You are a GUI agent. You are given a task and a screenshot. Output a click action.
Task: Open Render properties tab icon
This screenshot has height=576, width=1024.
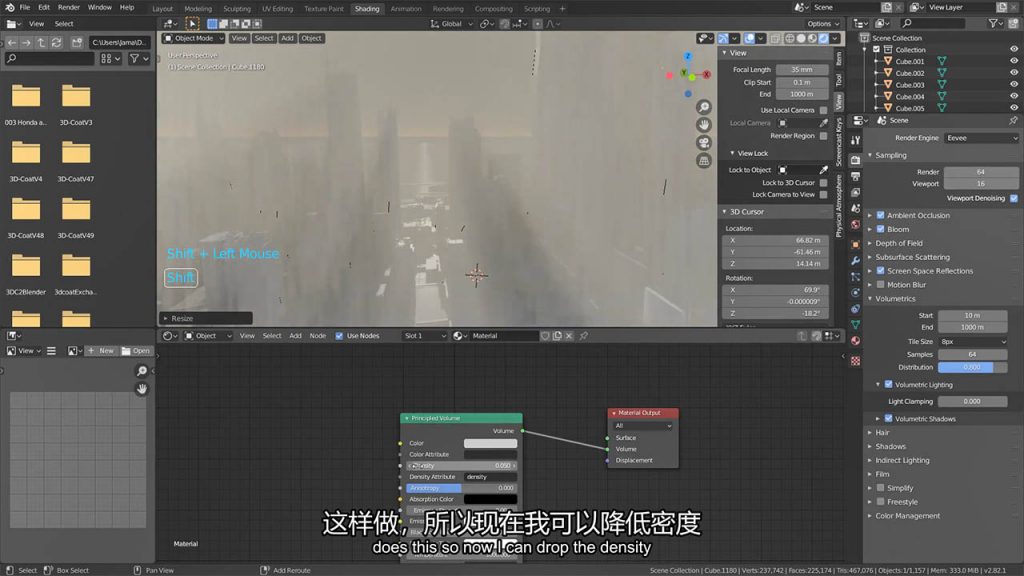coord(856,160)
